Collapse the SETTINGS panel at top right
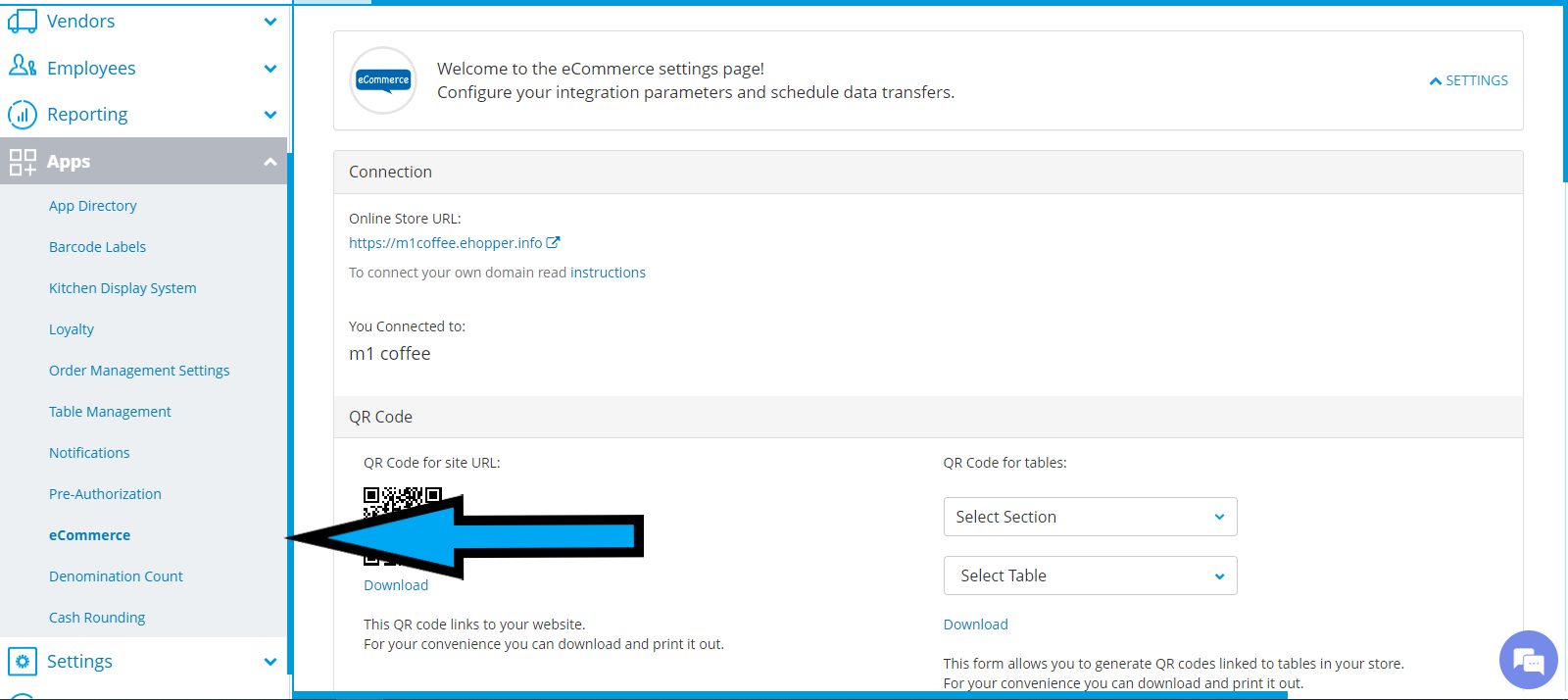 pyautogui.click(x=1469, y=80)
